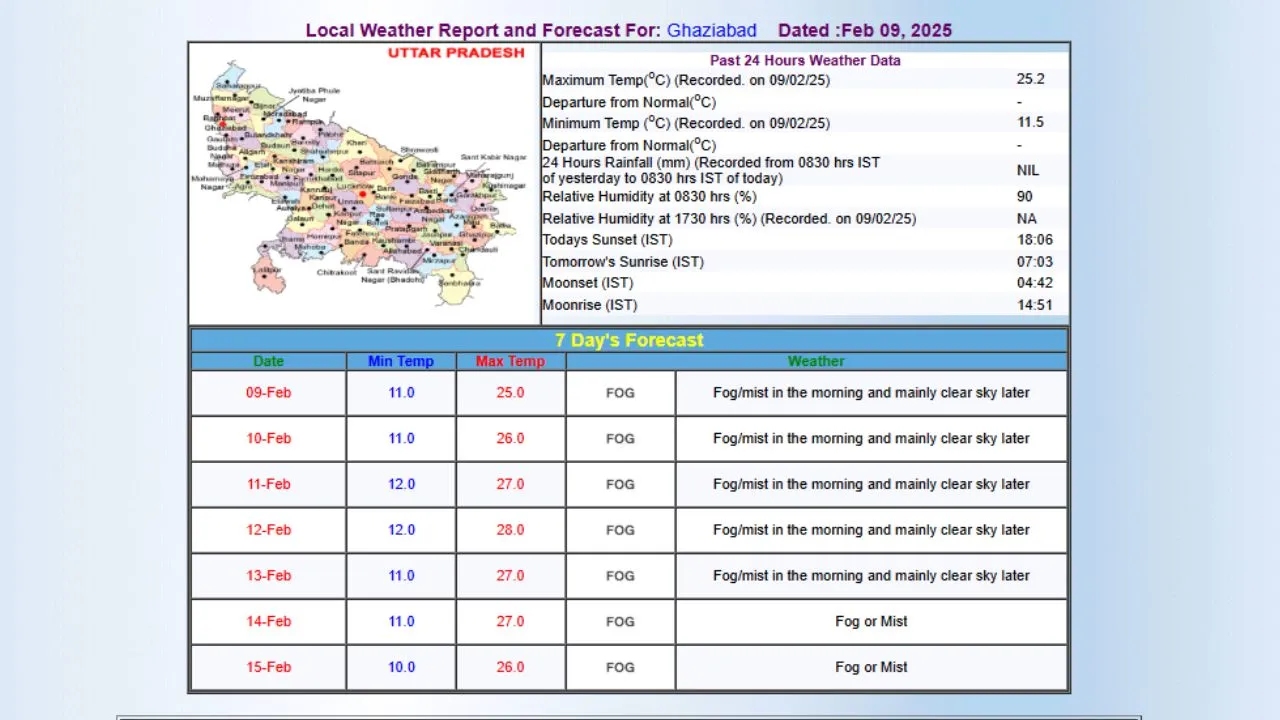
Task: Select the 'UTTAR PRADESH' map heading
Action: point(456,53)
